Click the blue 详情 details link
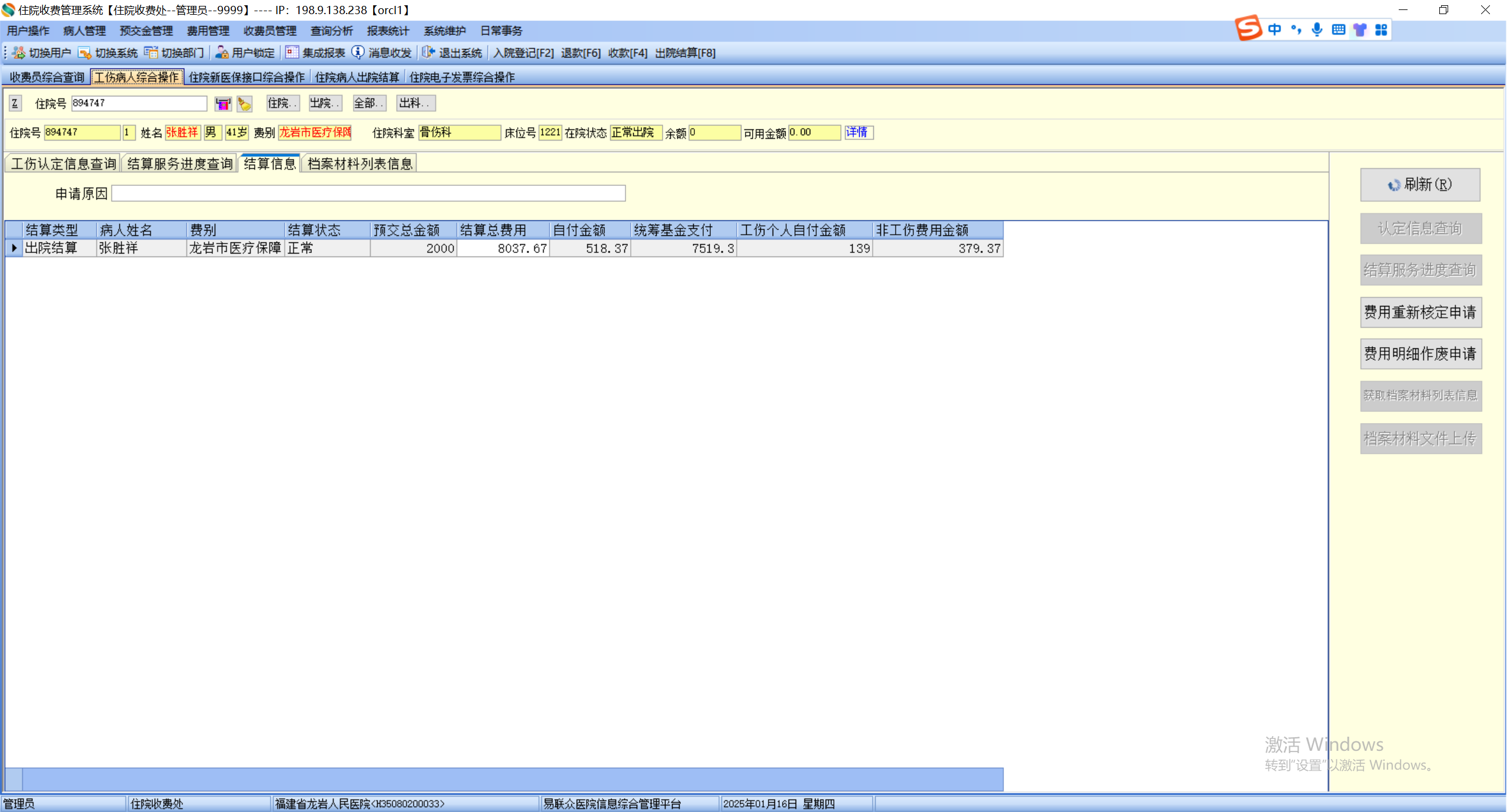The image size is (1507, 812). coord(858,132)
